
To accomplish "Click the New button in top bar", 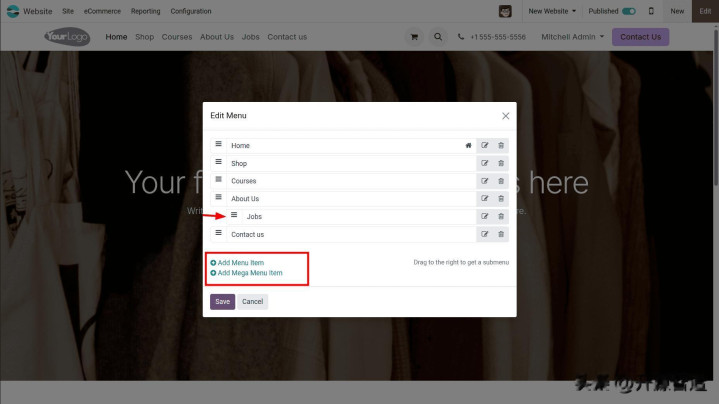I will 677,11.
